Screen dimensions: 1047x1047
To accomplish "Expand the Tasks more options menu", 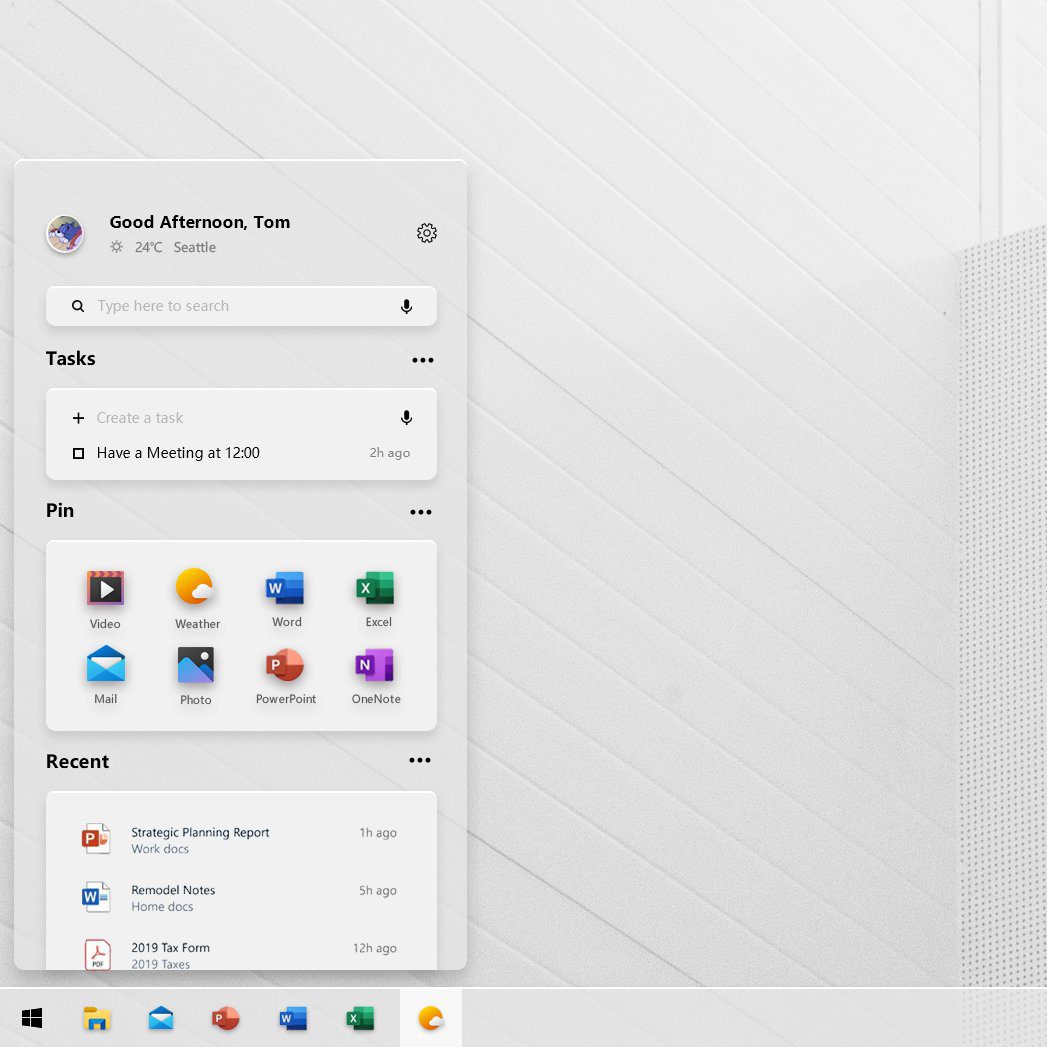I will point(423,360).
